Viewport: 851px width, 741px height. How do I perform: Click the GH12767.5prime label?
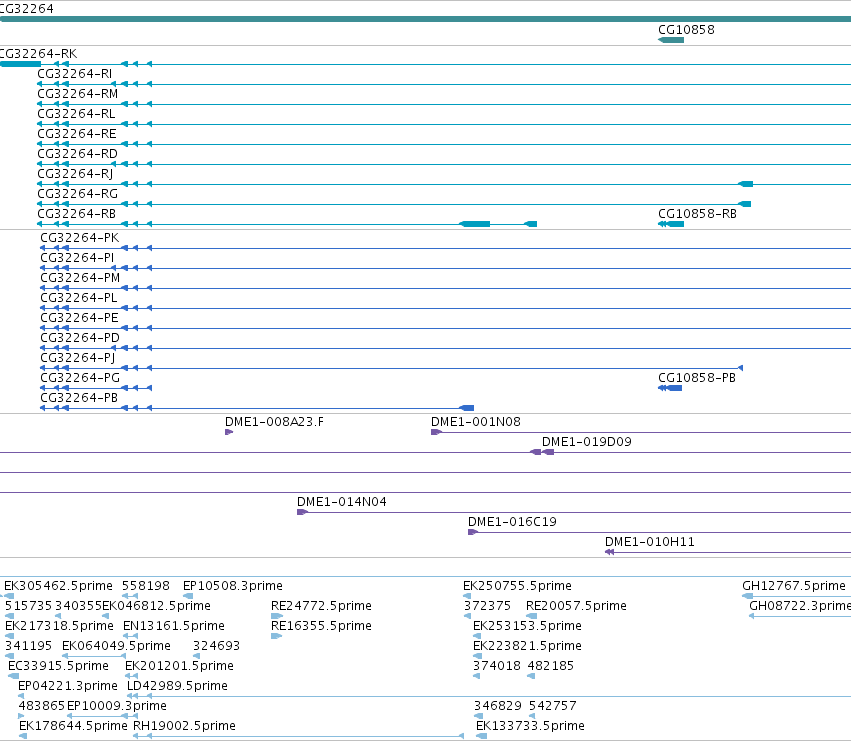(793, 586)
